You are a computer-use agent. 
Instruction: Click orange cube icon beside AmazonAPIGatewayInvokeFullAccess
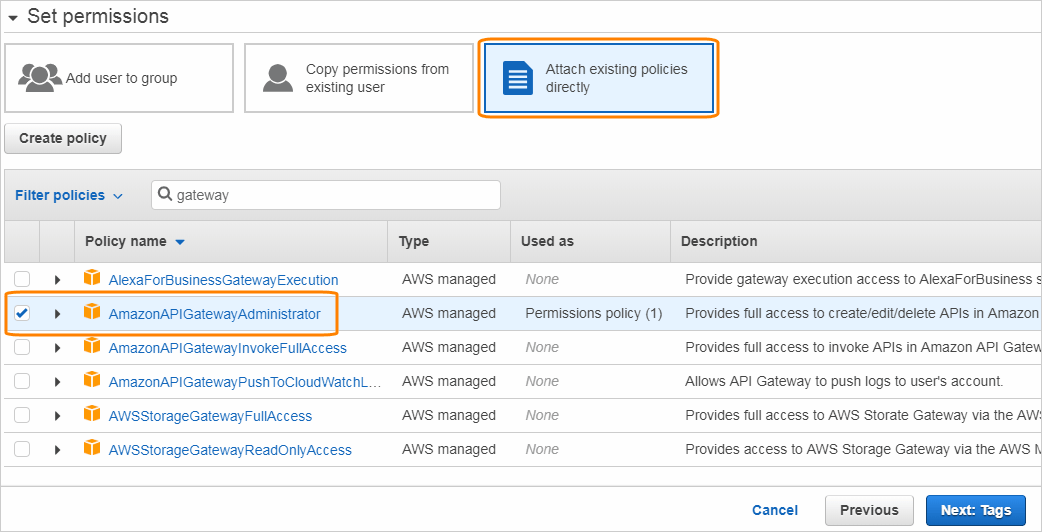(92, 347)
